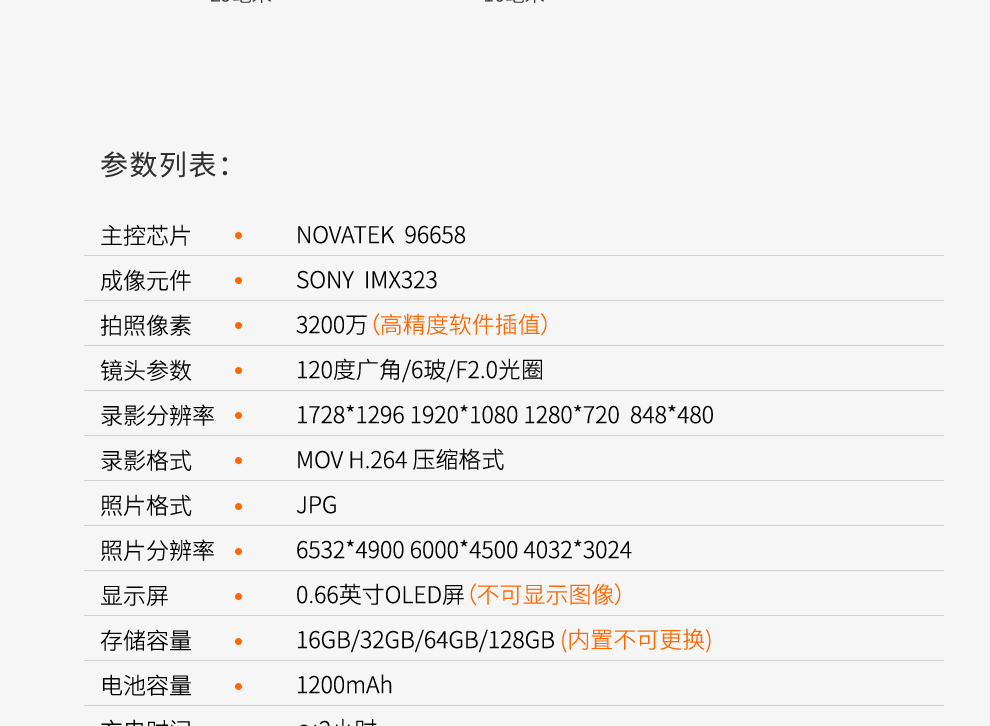Screen dimensions: 990x726
Task: Select the 显示屏 label
Action: [x=134, y=596]
